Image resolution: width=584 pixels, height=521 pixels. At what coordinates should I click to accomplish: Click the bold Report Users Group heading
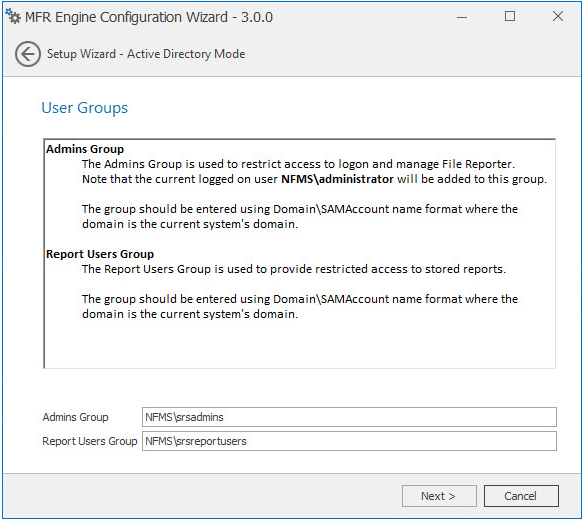coord(100,254)
